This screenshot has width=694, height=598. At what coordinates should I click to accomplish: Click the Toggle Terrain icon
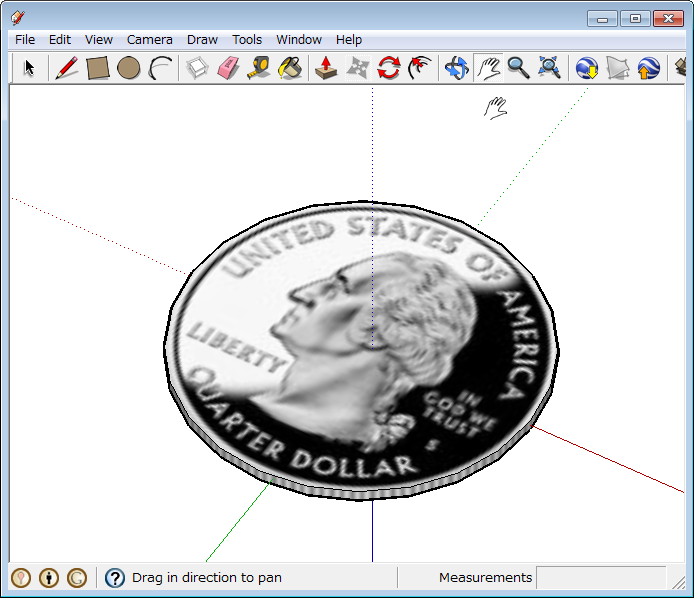tap(618, 68)
